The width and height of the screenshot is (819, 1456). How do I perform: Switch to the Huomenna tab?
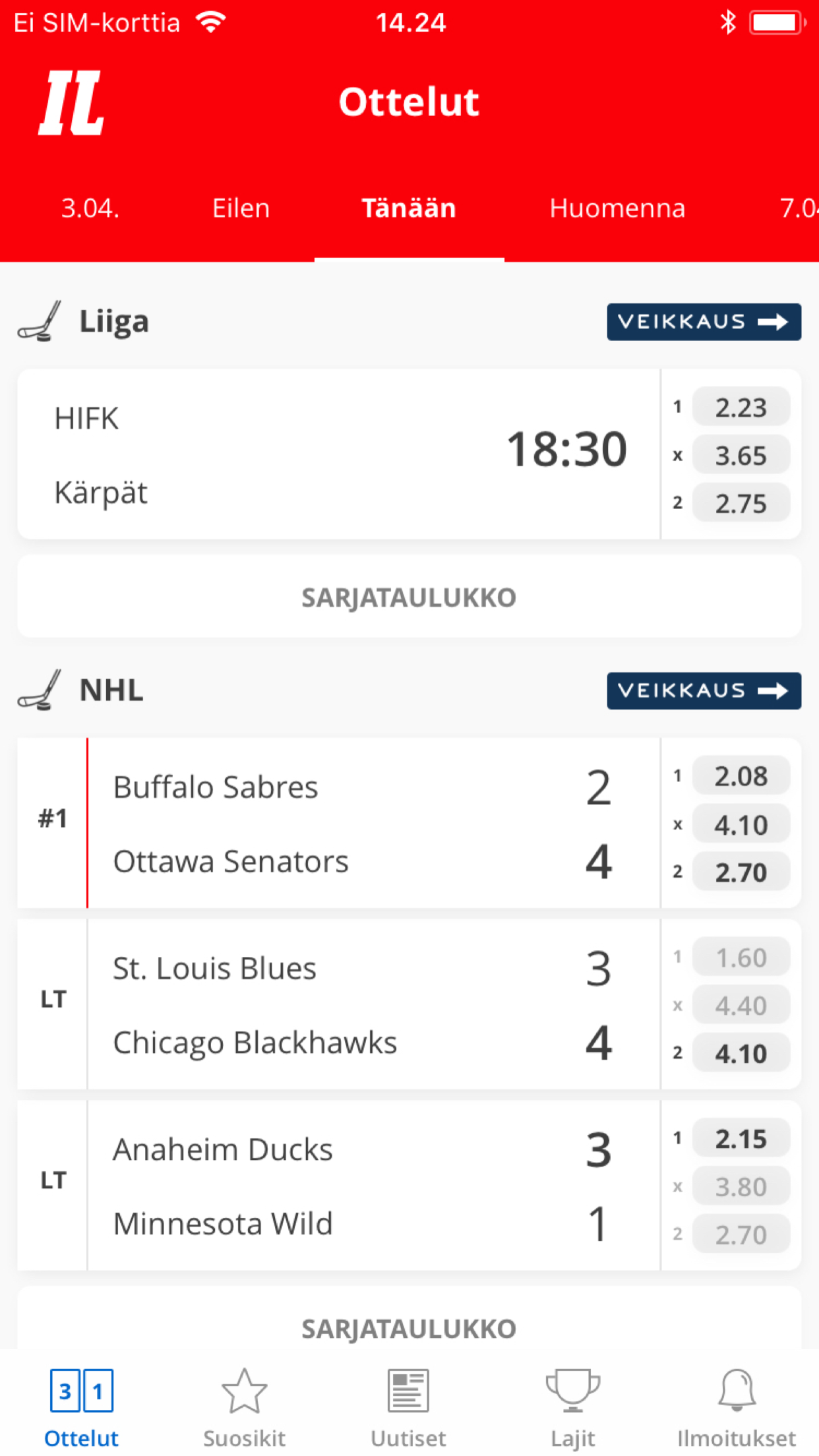pos(617,208)
